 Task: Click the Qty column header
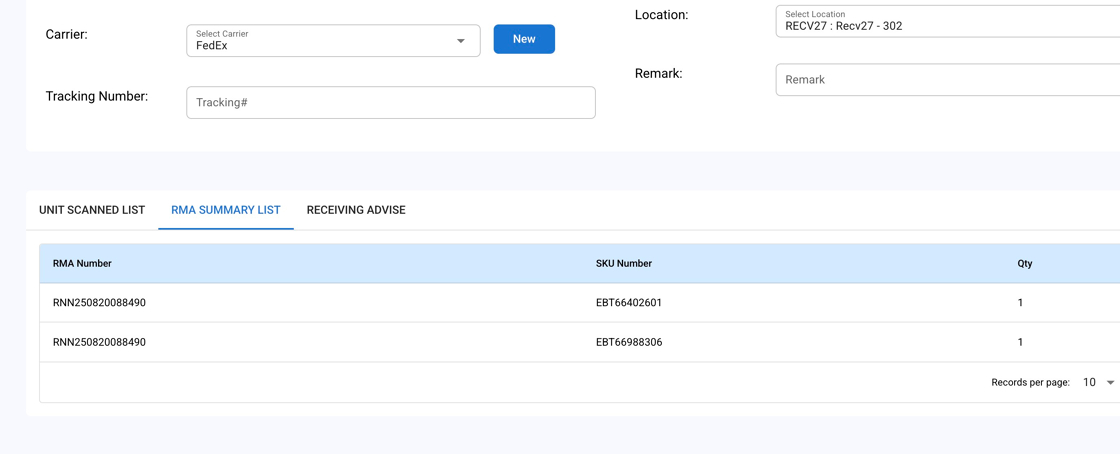[x=1025, y=264]
